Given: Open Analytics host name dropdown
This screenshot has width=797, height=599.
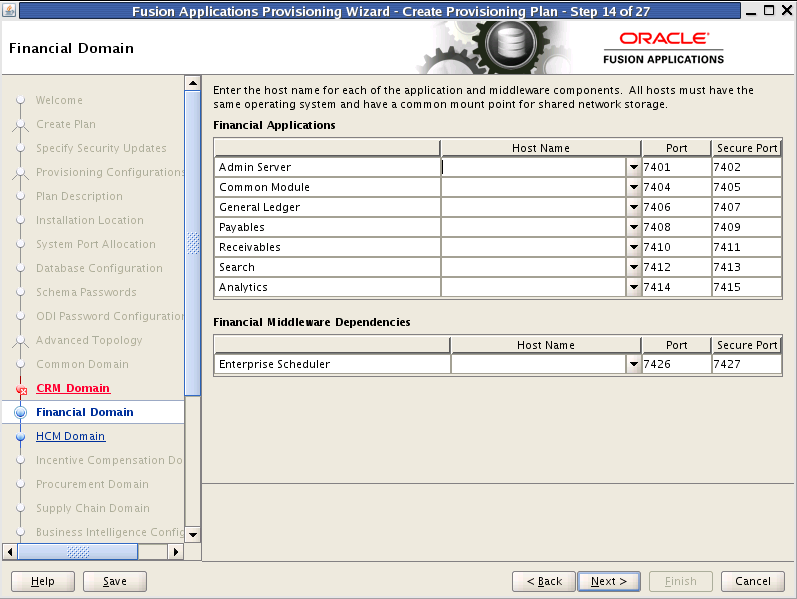Looking at the screenshot, I should pyautogui.click(x=633, y=287).
